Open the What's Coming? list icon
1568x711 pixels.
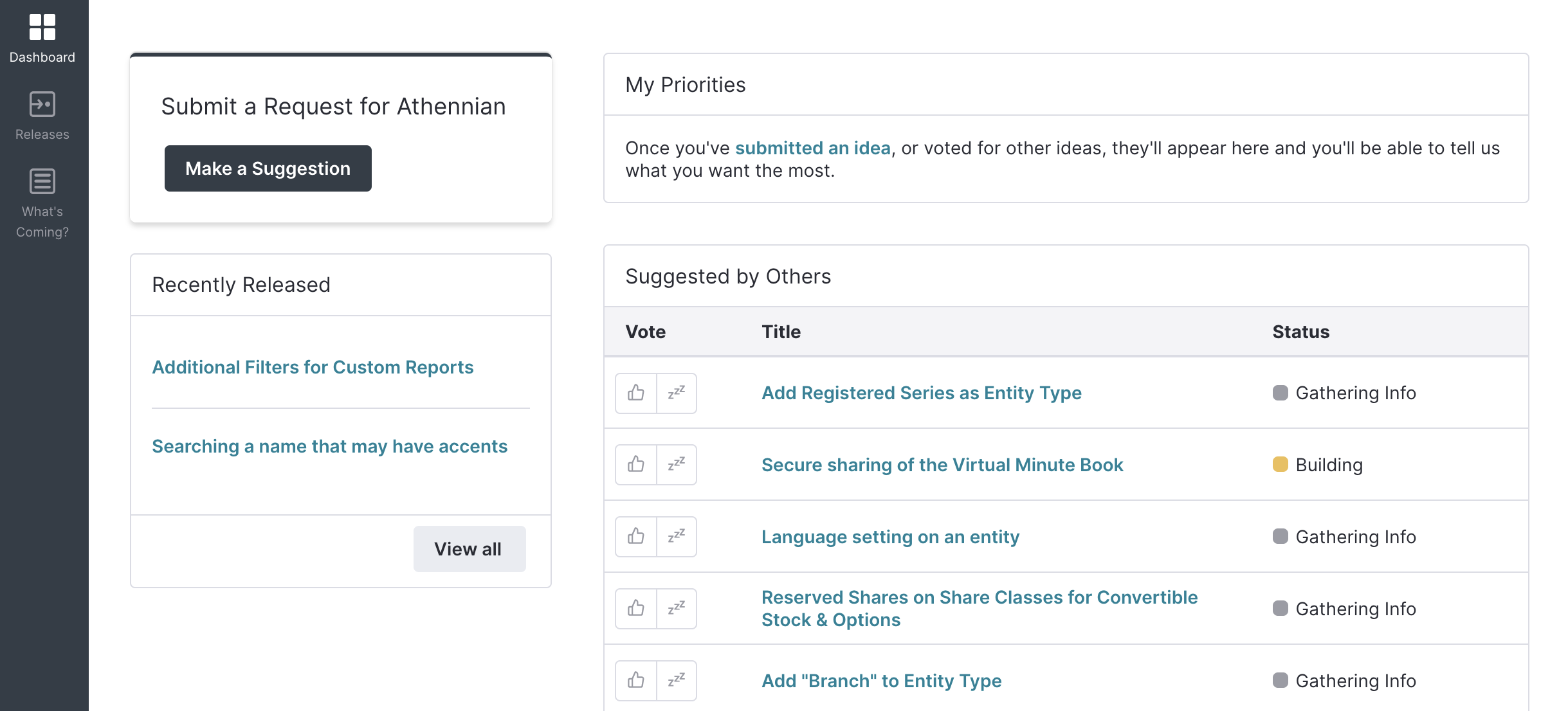[42, 181]
